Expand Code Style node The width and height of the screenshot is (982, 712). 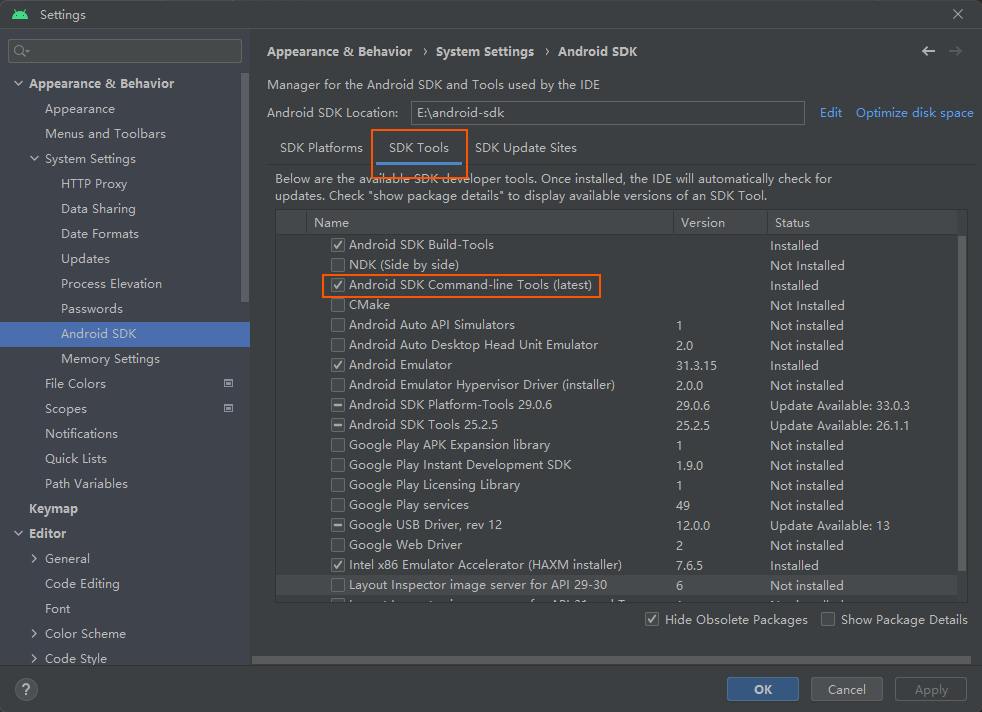pyautogui.click(x=34, y=659)
